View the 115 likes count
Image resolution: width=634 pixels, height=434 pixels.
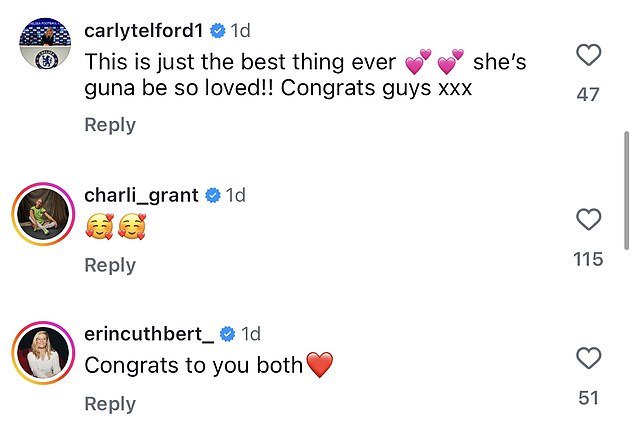pos(589,259)
